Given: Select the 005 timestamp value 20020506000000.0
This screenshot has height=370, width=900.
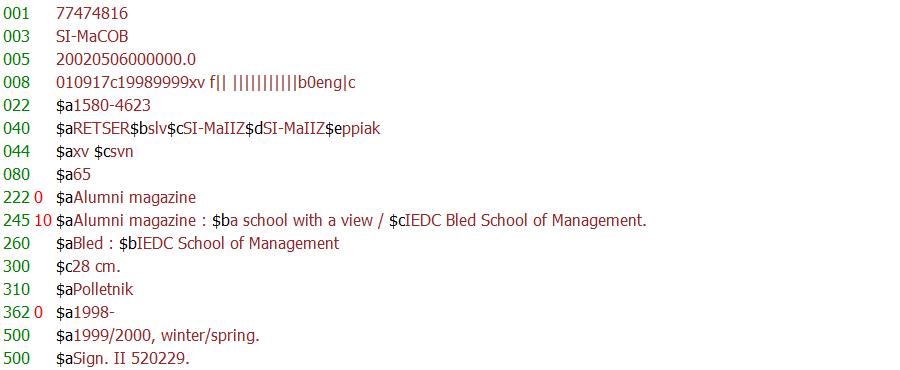Looking at the screenshot, I should tap(126, 60).
